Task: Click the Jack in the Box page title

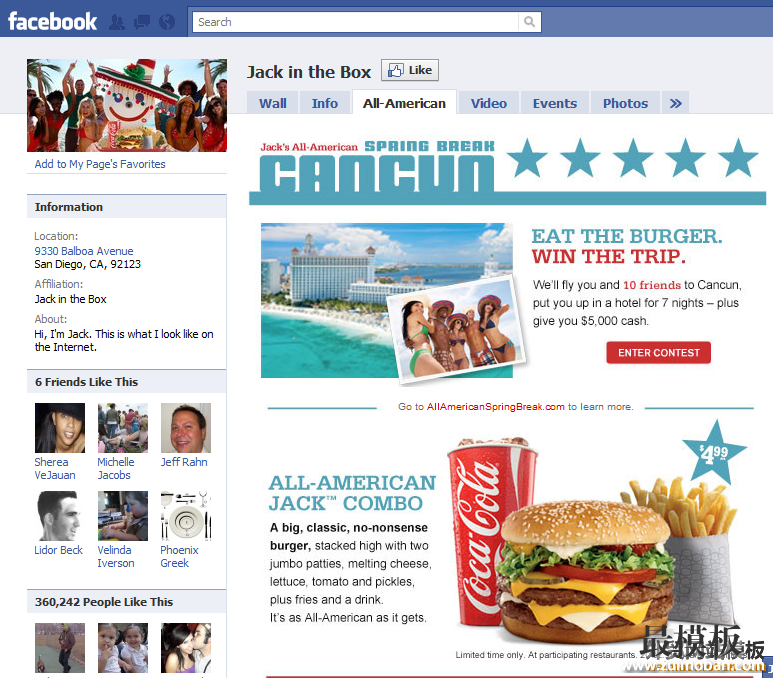Action: pos(309,72)
